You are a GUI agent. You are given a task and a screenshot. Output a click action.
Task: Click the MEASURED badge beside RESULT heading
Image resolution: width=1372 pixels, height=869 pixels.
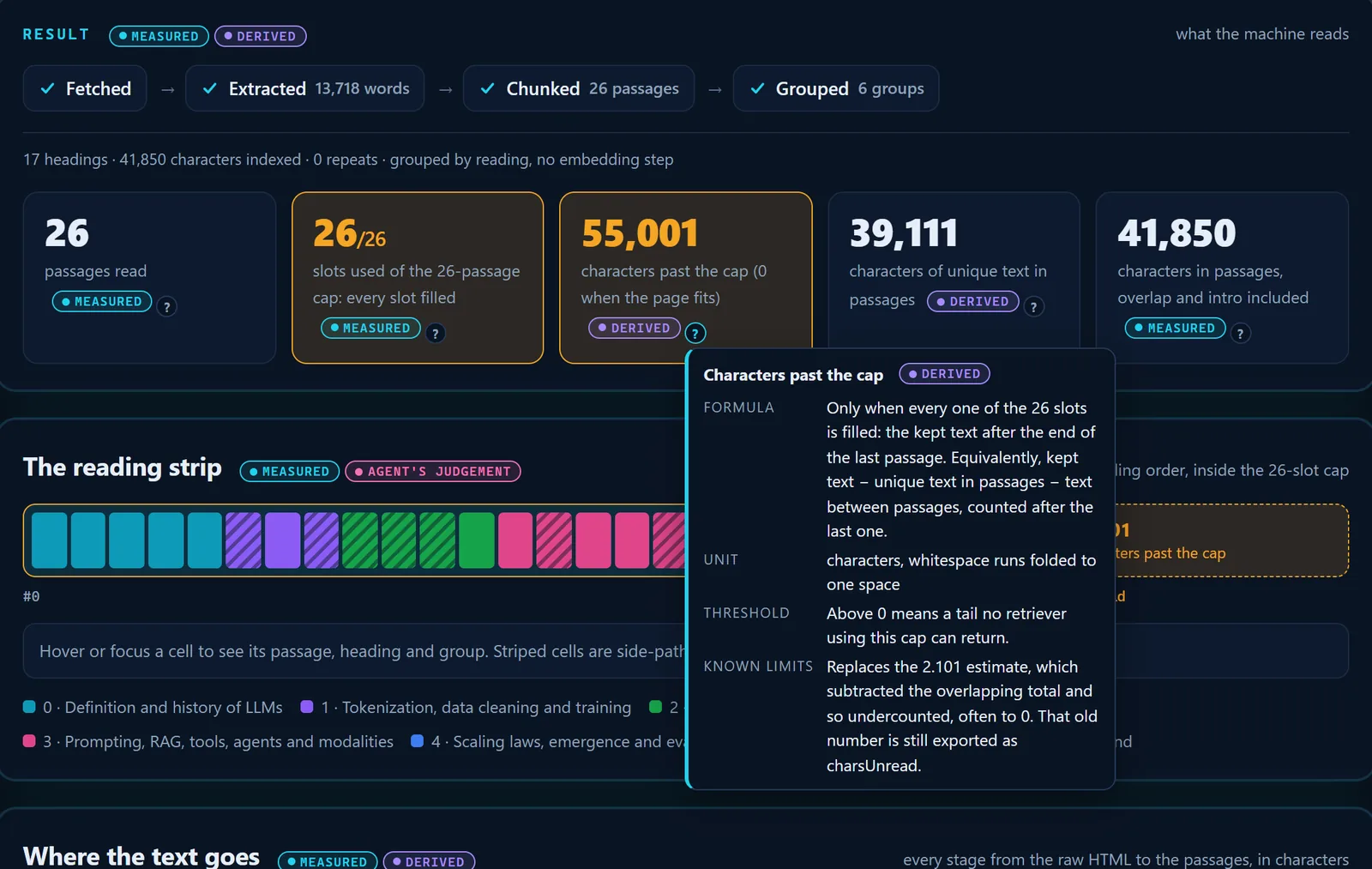pos(159,36)
